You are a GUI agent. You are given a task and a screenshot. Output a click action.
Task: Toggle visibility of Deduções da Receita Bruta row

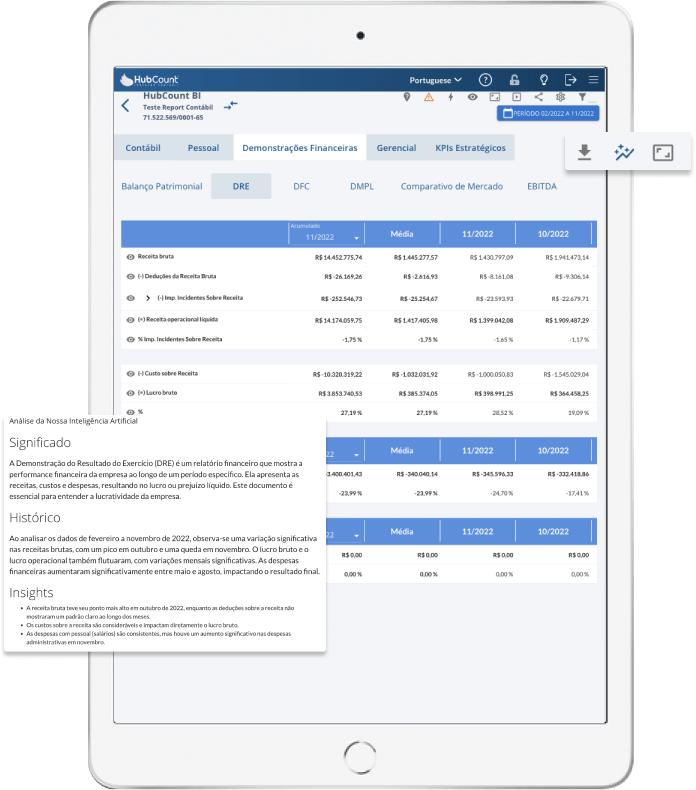tap(131, 277)
